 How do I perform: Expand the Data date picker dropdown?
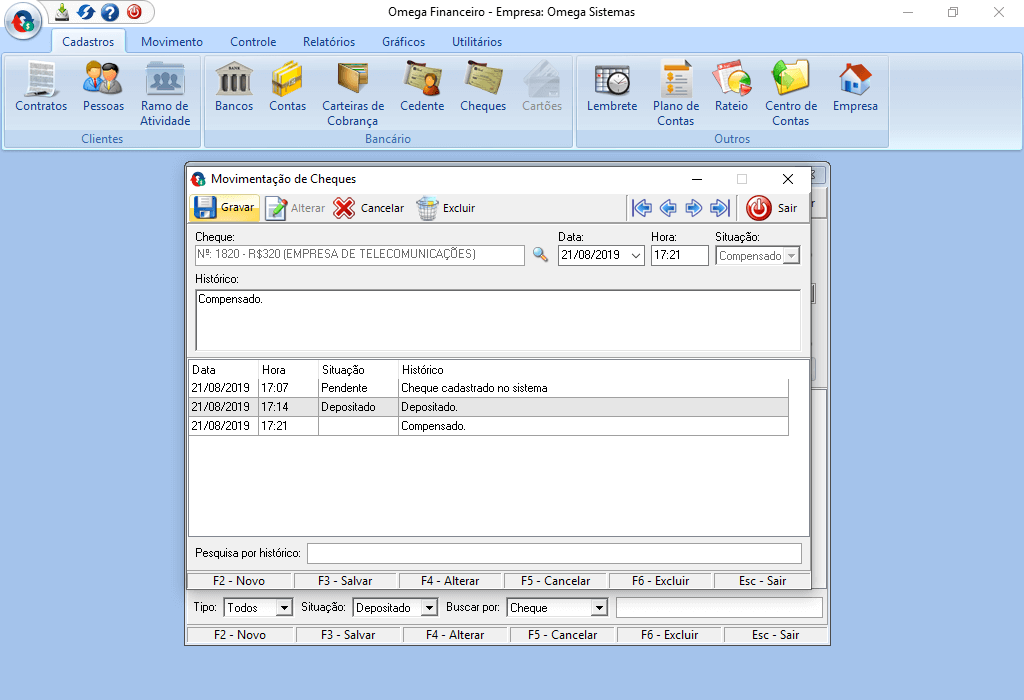point(636,256)
